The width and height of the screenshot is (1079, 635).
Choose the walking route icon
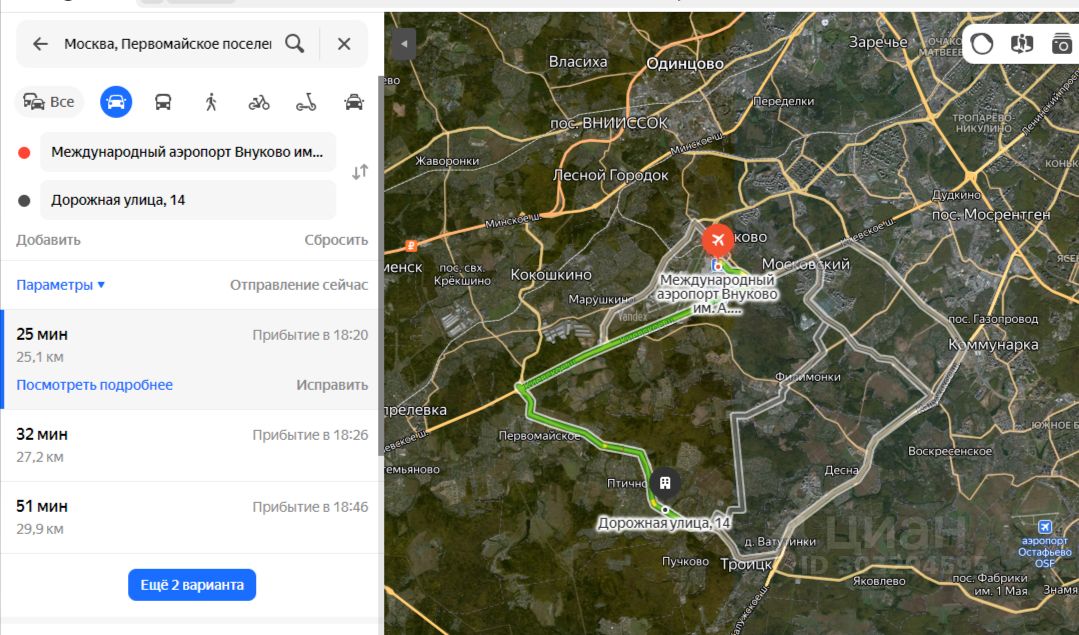tap(211, 103)
